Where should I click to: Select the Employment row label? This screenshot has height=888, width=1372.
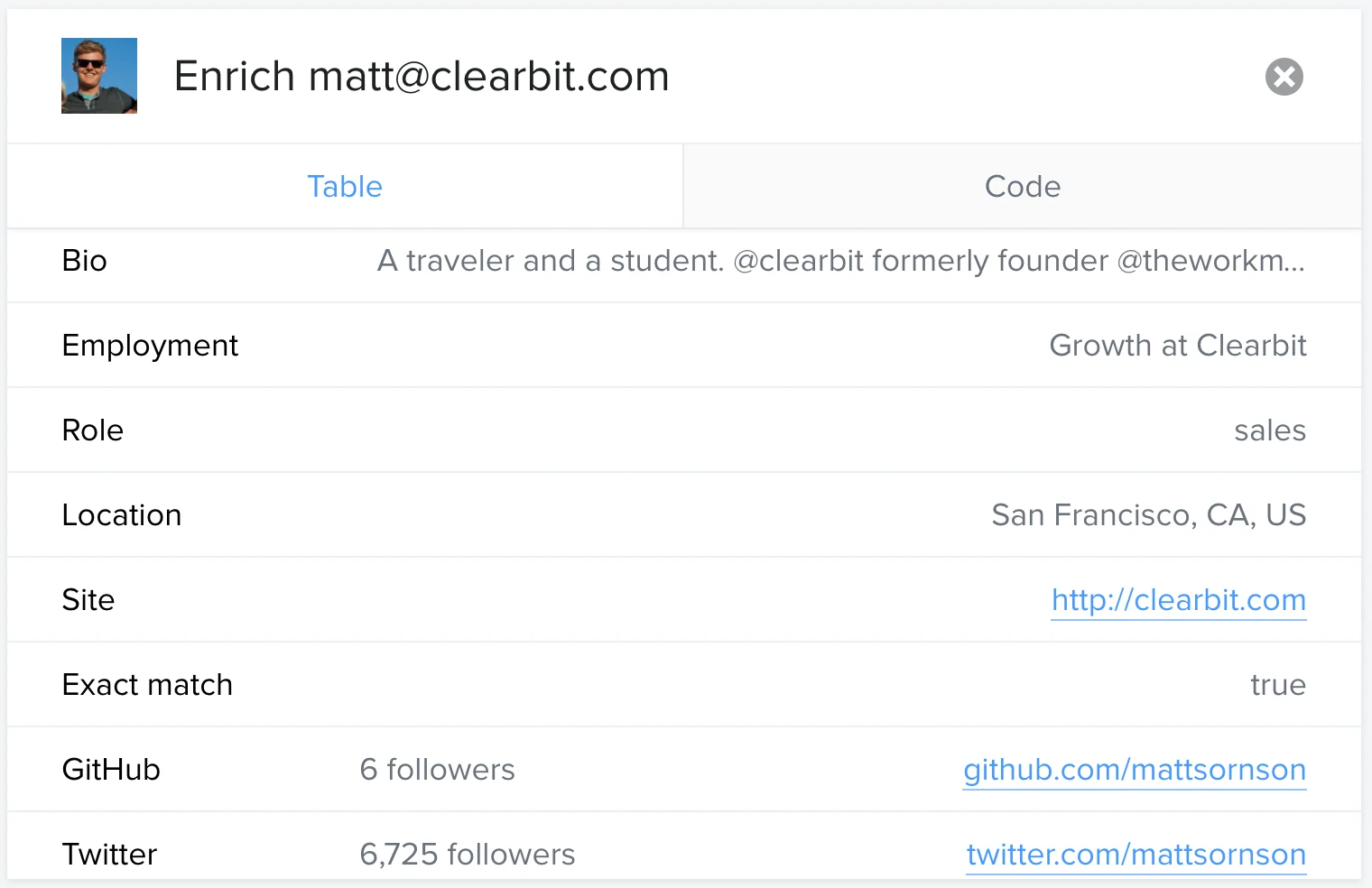pyautogui.click(x=150, y=346)
